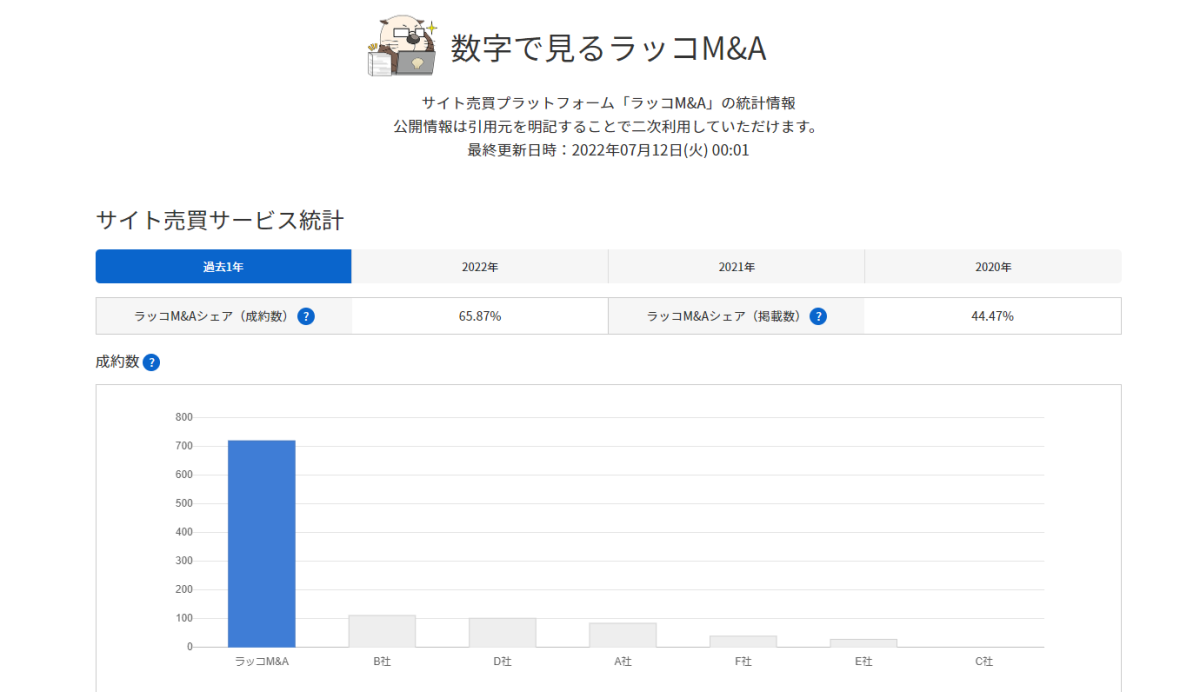
Task: Open help for ラッコM&Aシェア（成約数）
Action: click(x=305, y=315)
